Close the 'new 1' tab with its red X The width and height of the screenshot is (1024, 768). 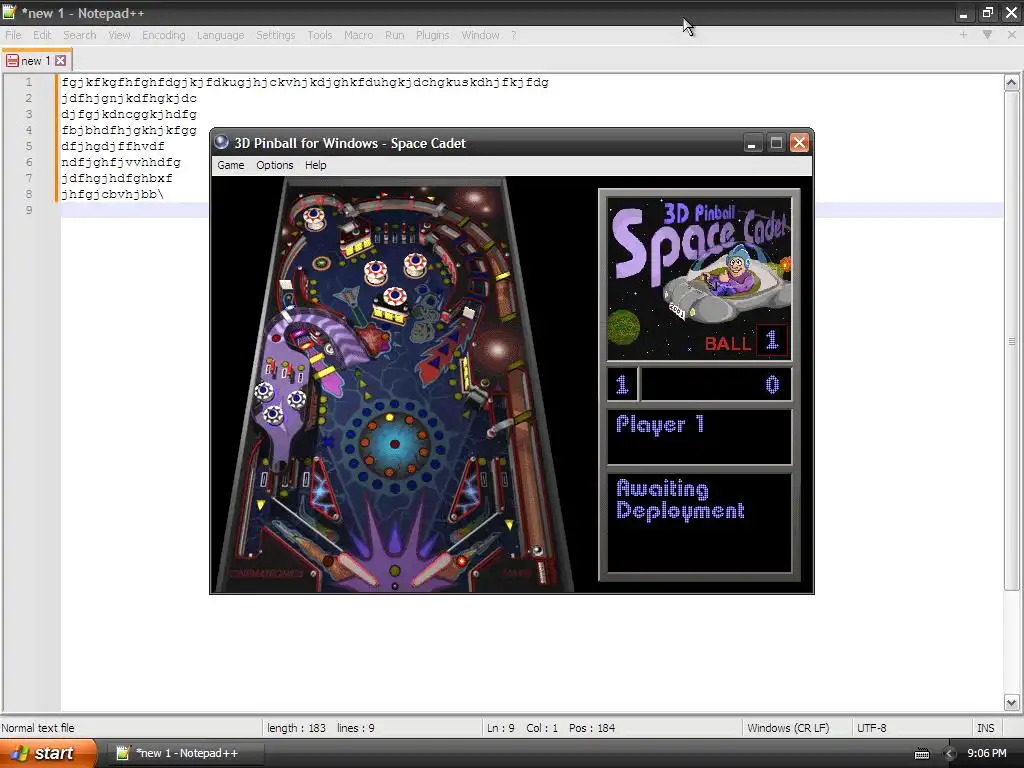[x=60, y=61]
